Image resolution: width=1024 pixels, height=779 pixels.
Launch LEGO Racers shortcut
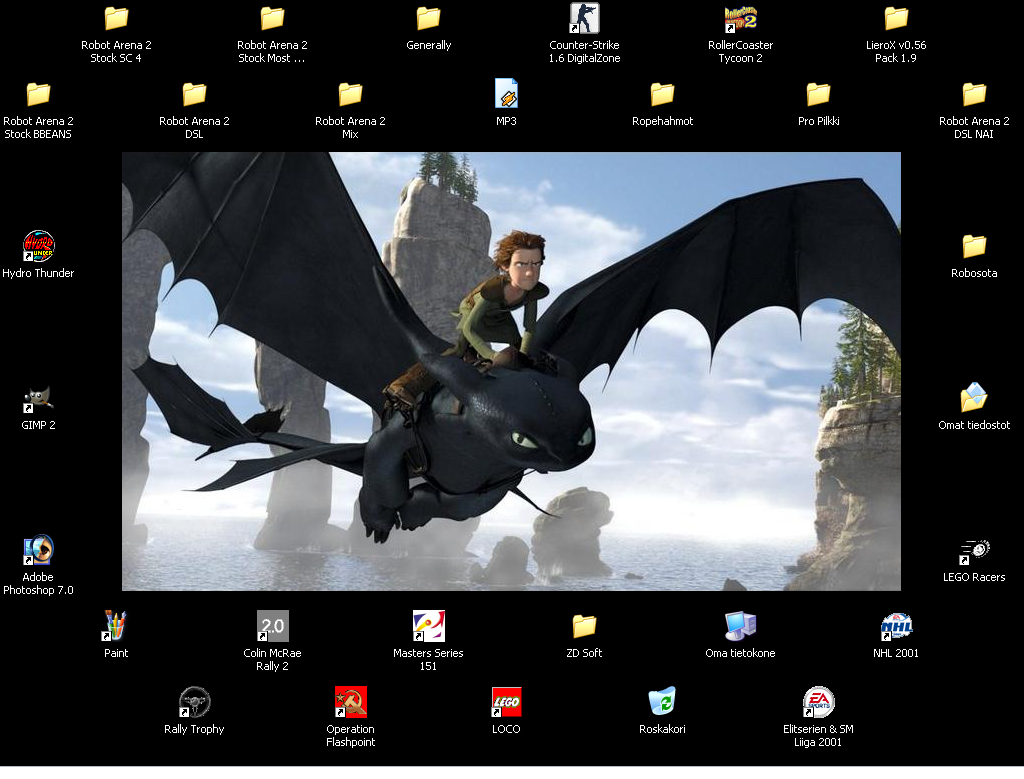[974, 551]
